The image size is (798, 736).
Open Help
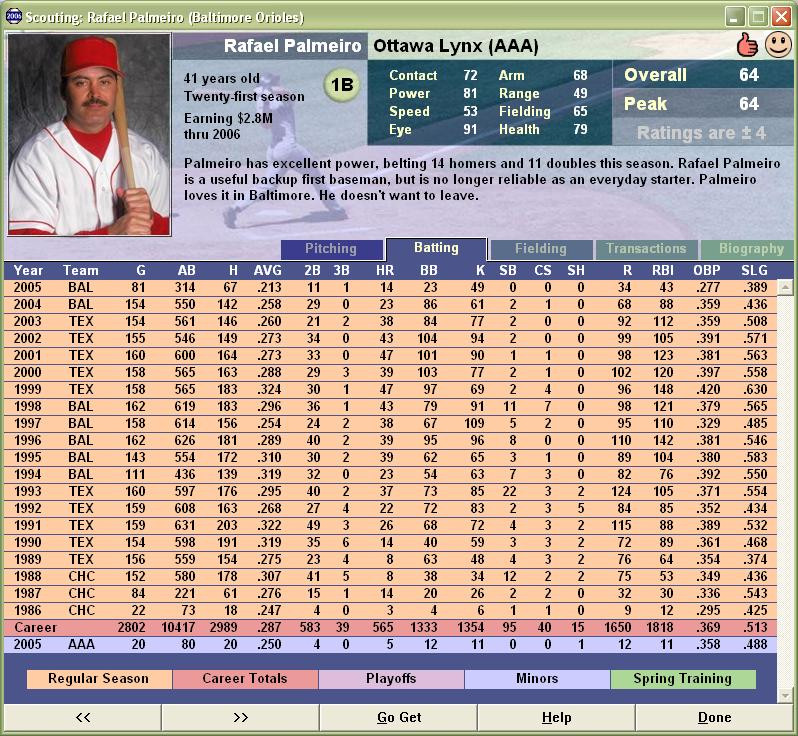click(x=556, y=717)
